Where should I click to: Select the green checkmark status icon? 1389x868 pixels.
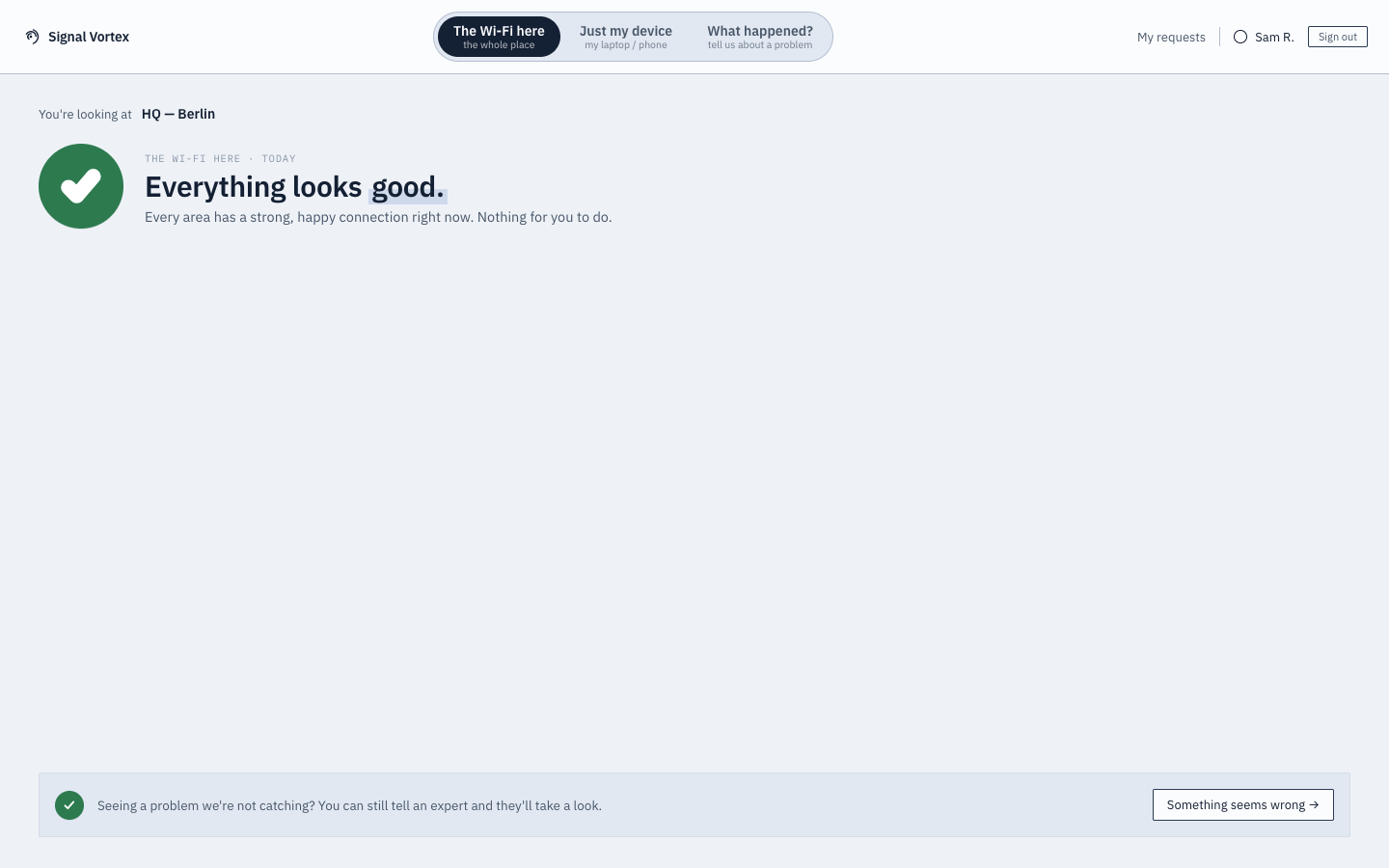81,186
